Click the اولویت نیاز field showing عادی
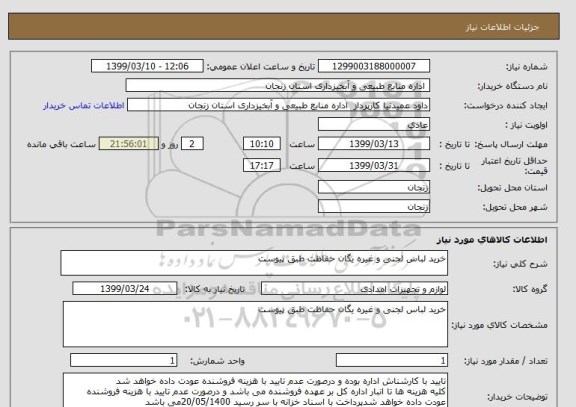Viewport: 576px width, 407px height. [x=374, y=125]
